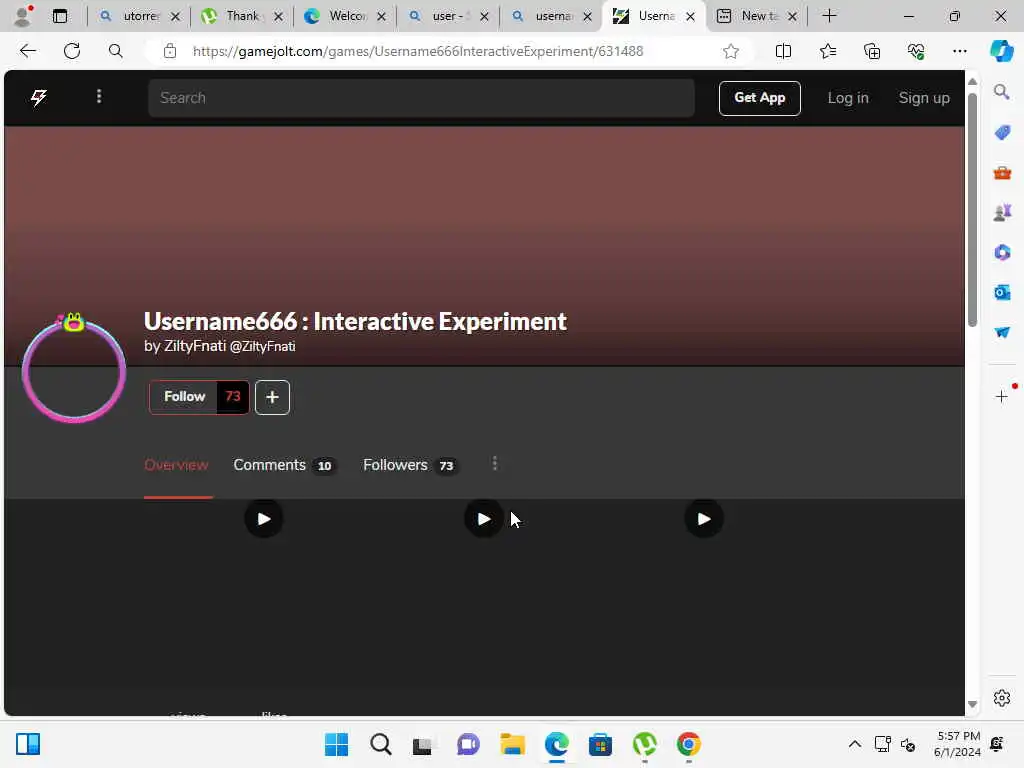Open the Sign up link
Viewport: 1024px width, 768px height.
coord(923,98)
